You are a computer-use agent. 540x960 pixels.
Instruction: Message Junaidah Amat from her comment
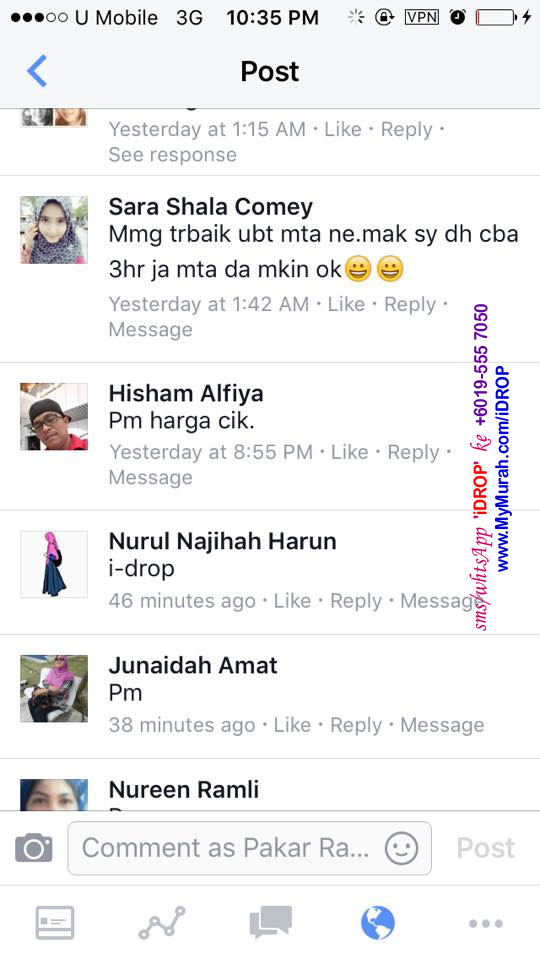click(x=442, y=725)
